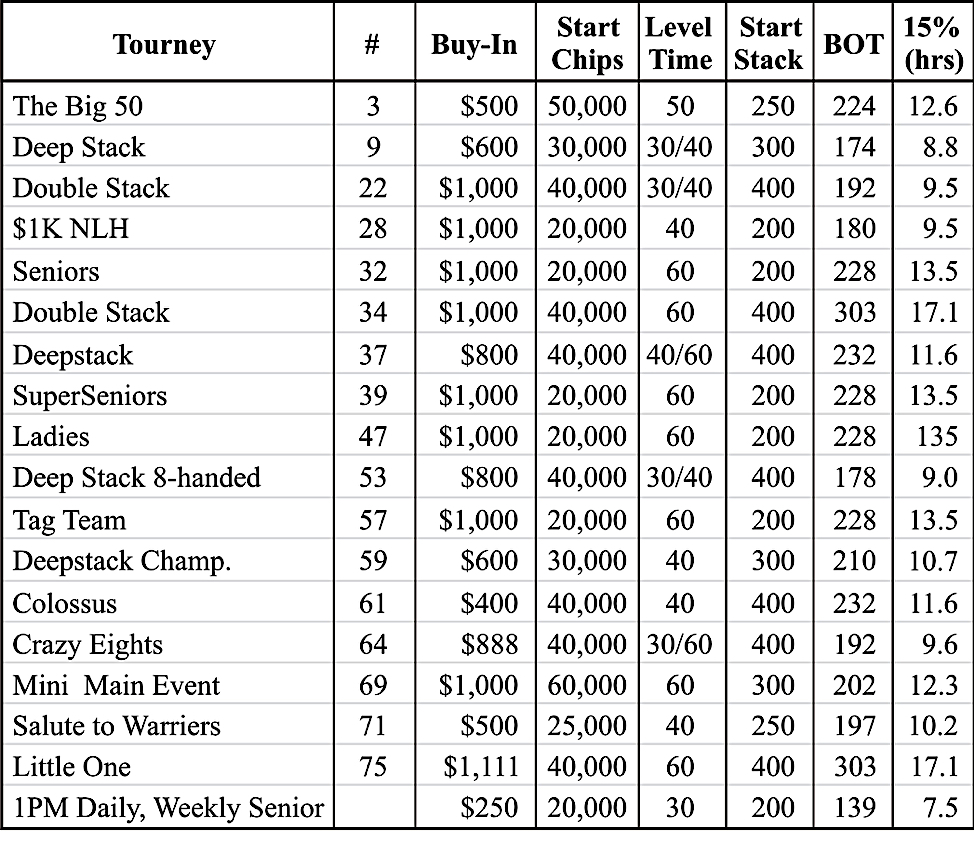
Task: Select the Level Time column header
Action: tap(679, 43)
